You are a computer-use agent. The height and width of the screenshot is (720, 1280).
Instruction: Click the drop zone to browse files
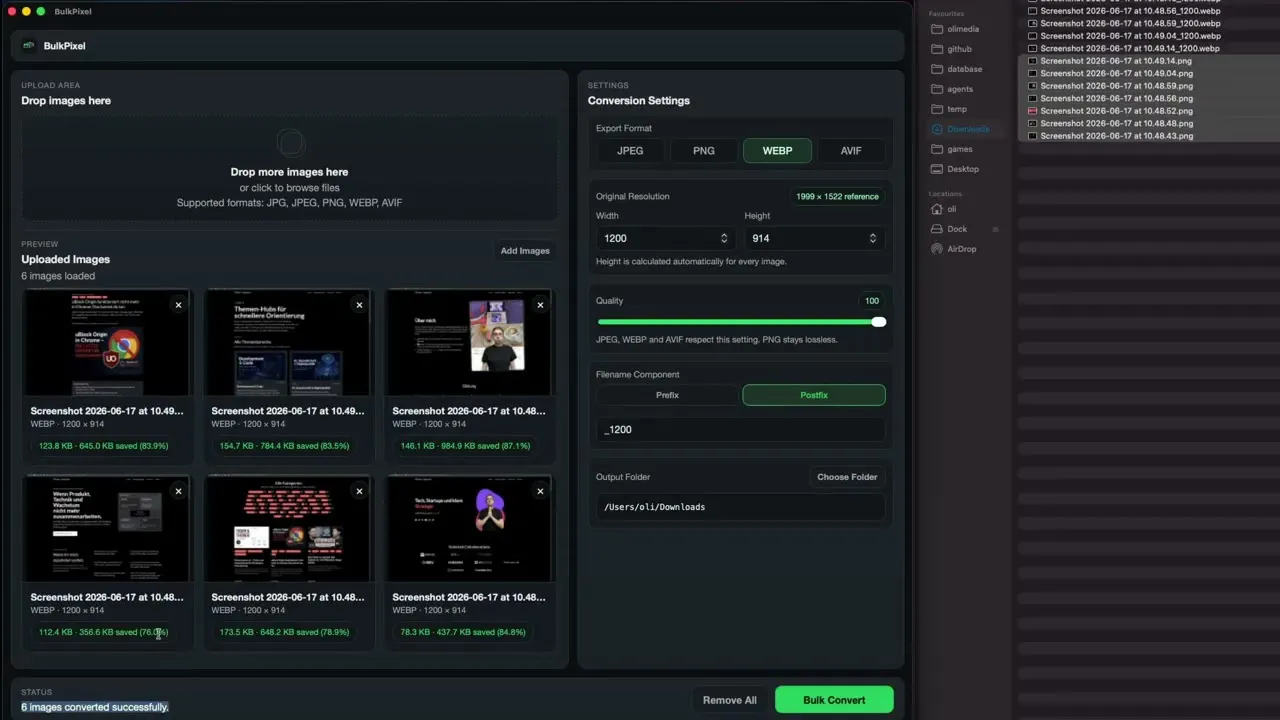pyautogui.click(x=290, y=169)
